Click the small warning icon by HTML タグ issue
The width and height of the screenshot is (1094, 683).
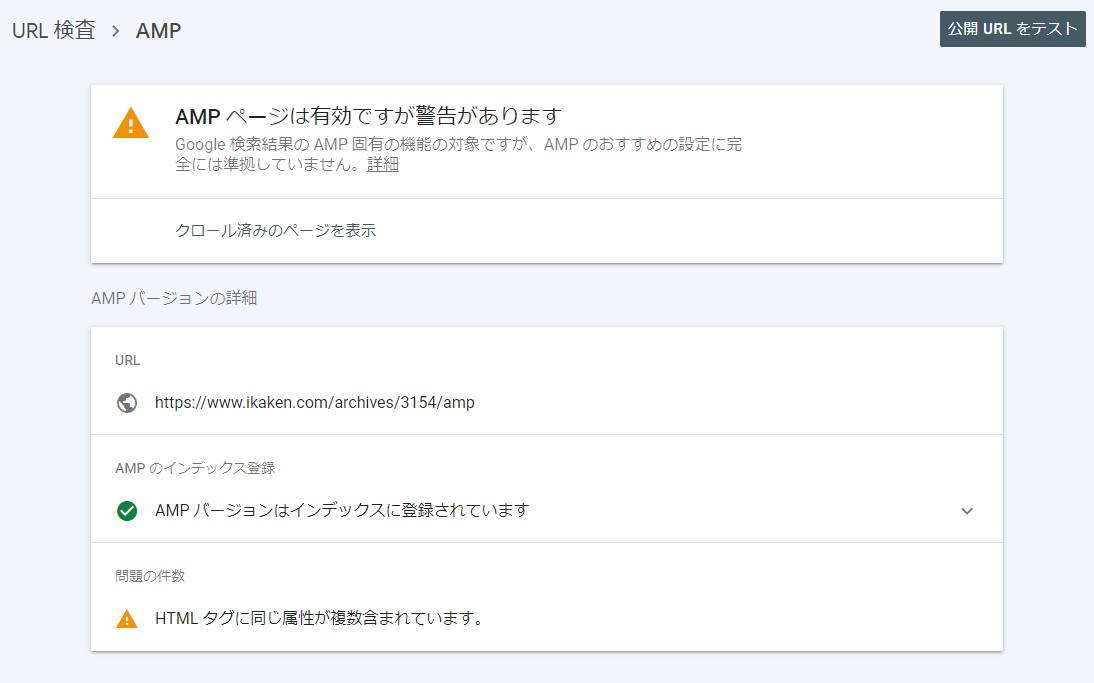tap(127, 619)
